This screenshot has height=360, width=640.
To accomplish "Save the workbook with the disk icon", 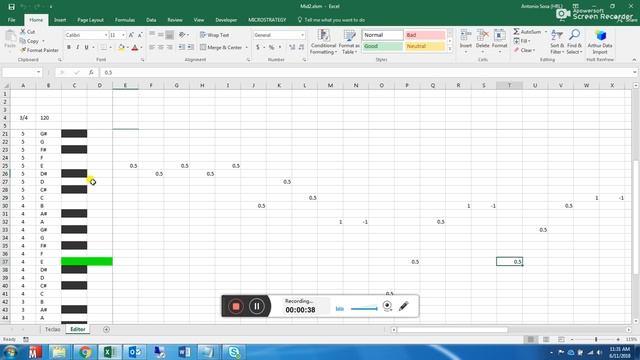I will (x=11, y=7).
